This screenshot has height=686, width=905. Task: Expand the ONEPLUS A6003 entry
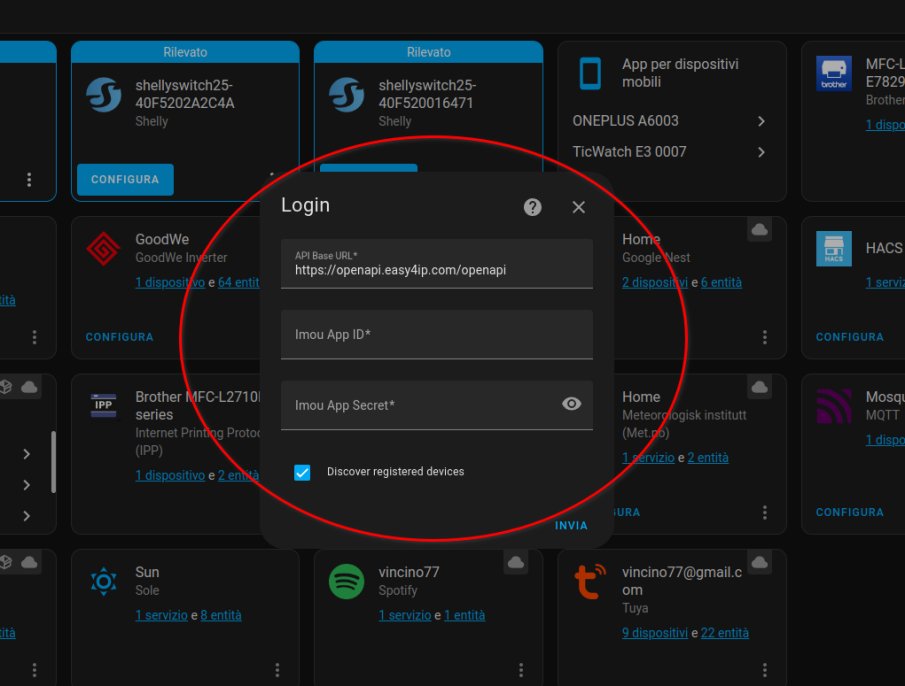[761, 121]
